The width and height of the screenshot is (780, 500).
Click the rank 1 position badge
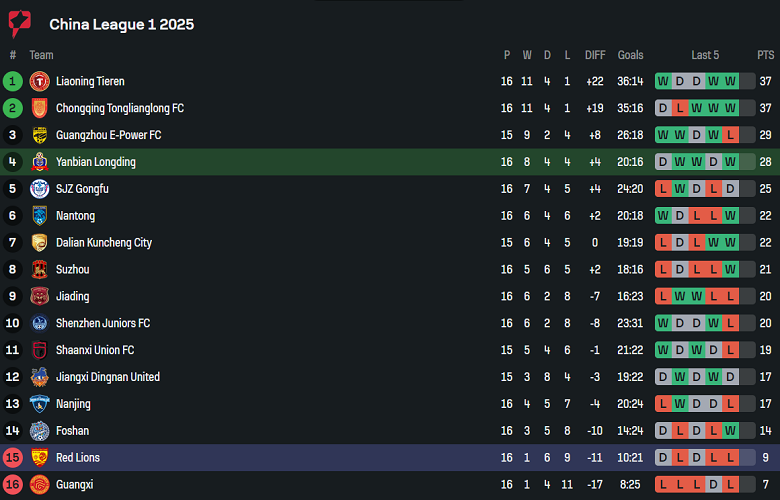point(13,81)
